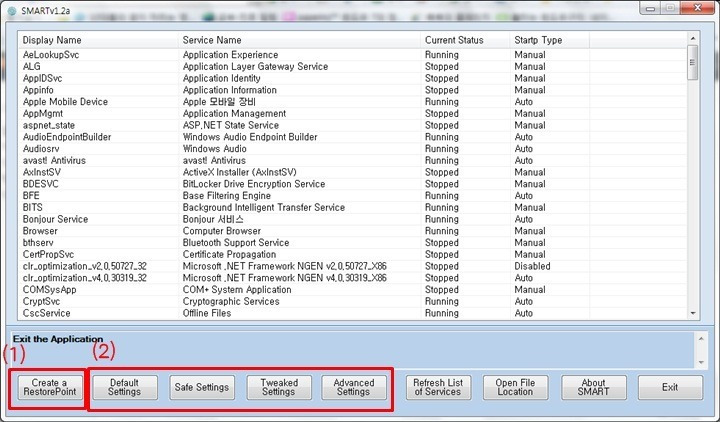Select the BDESVC row

tap(352, 184)
